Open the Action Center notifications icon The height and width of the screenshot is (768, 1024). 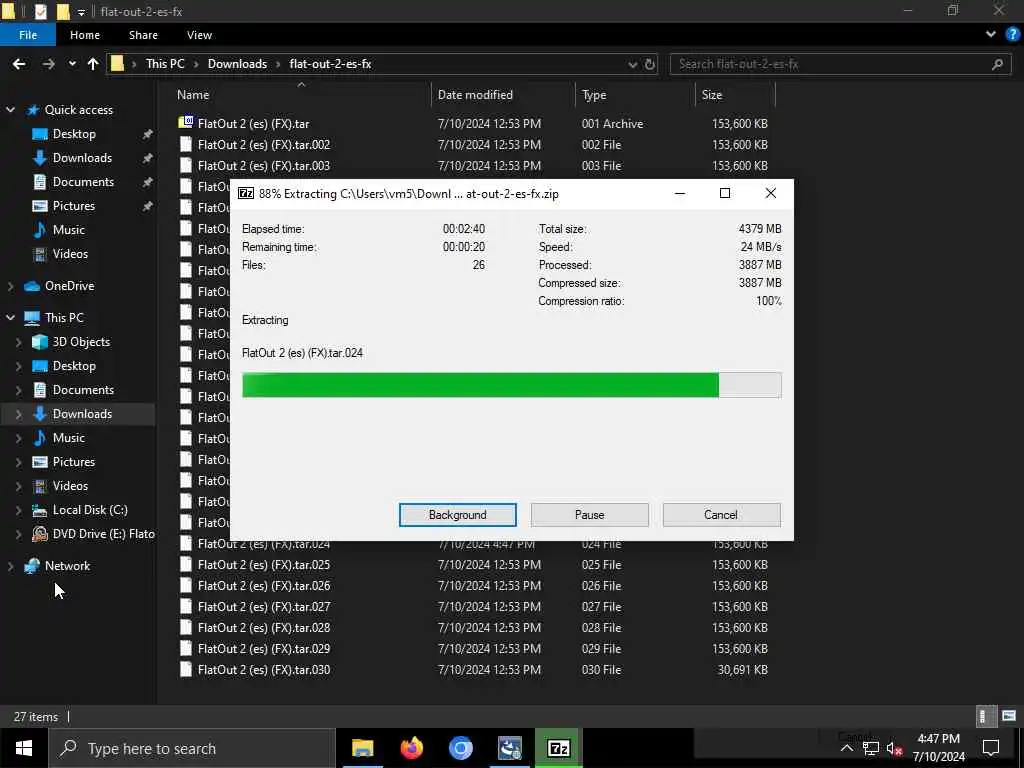[x=991, y=748]
